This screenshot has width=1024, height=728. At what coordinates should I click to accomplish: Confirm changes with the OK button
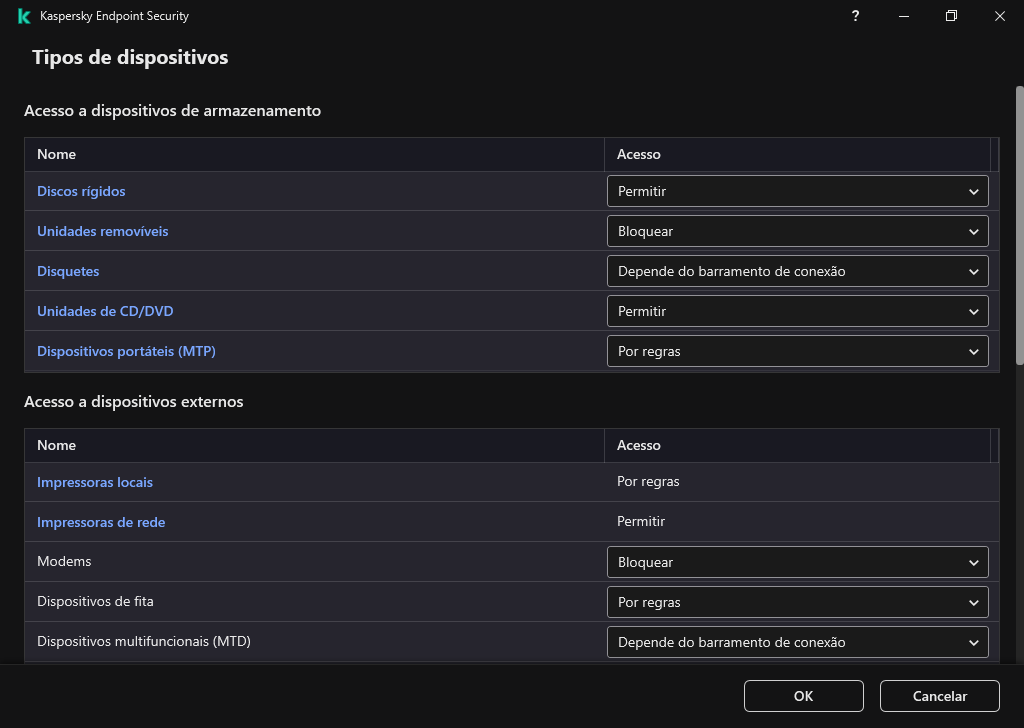(x=802, y=696)
